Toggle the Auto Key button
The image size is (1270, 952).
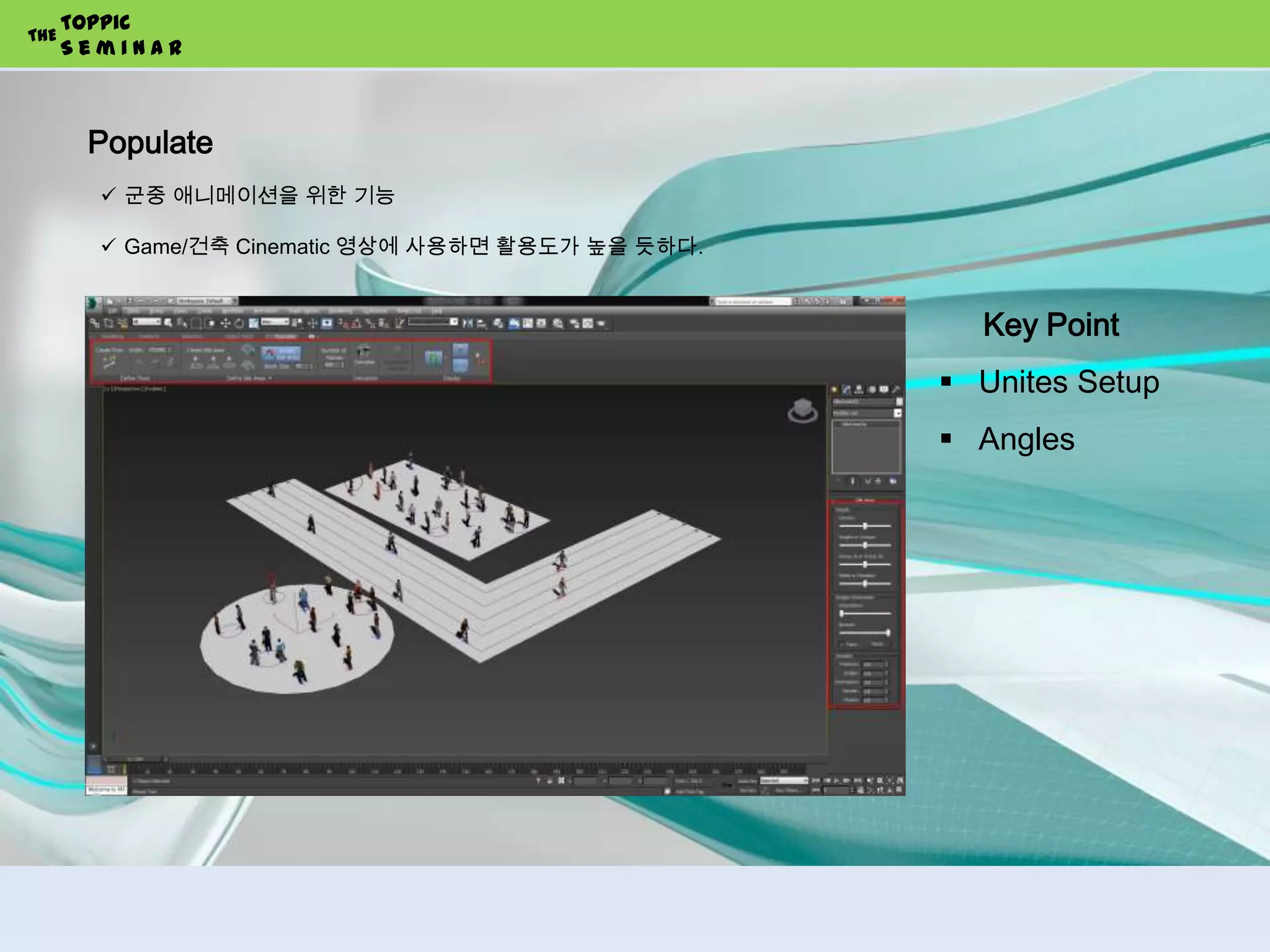pos(747,781)
